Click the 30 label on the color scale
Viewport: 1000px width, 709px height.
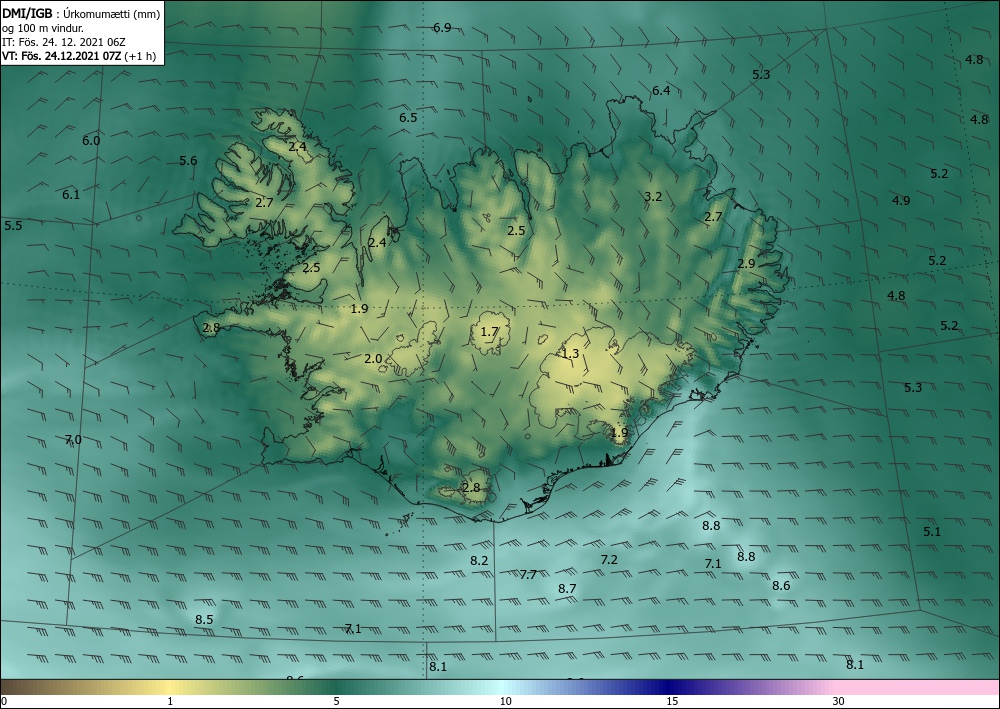pyautogui.click(x=839, y=701)
